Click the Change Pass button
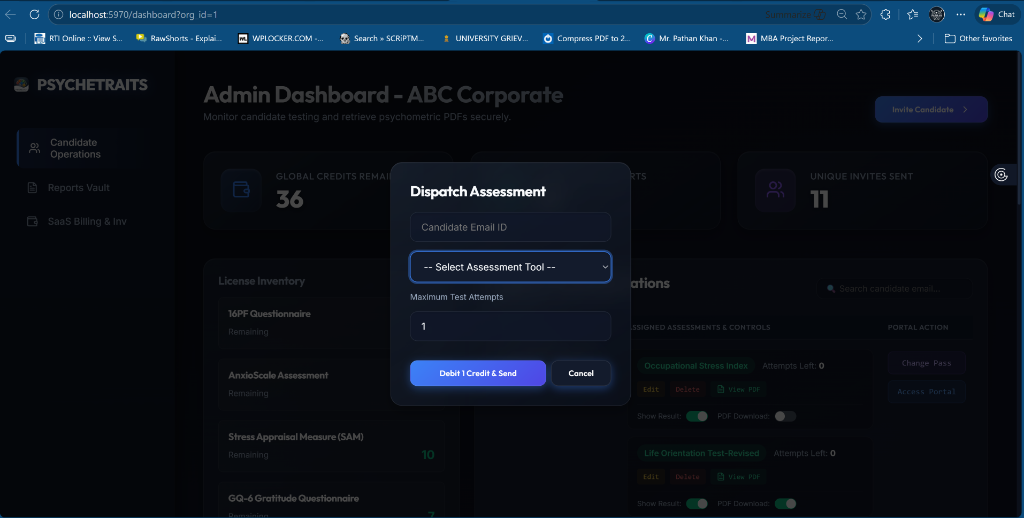 tap(926, 363)
